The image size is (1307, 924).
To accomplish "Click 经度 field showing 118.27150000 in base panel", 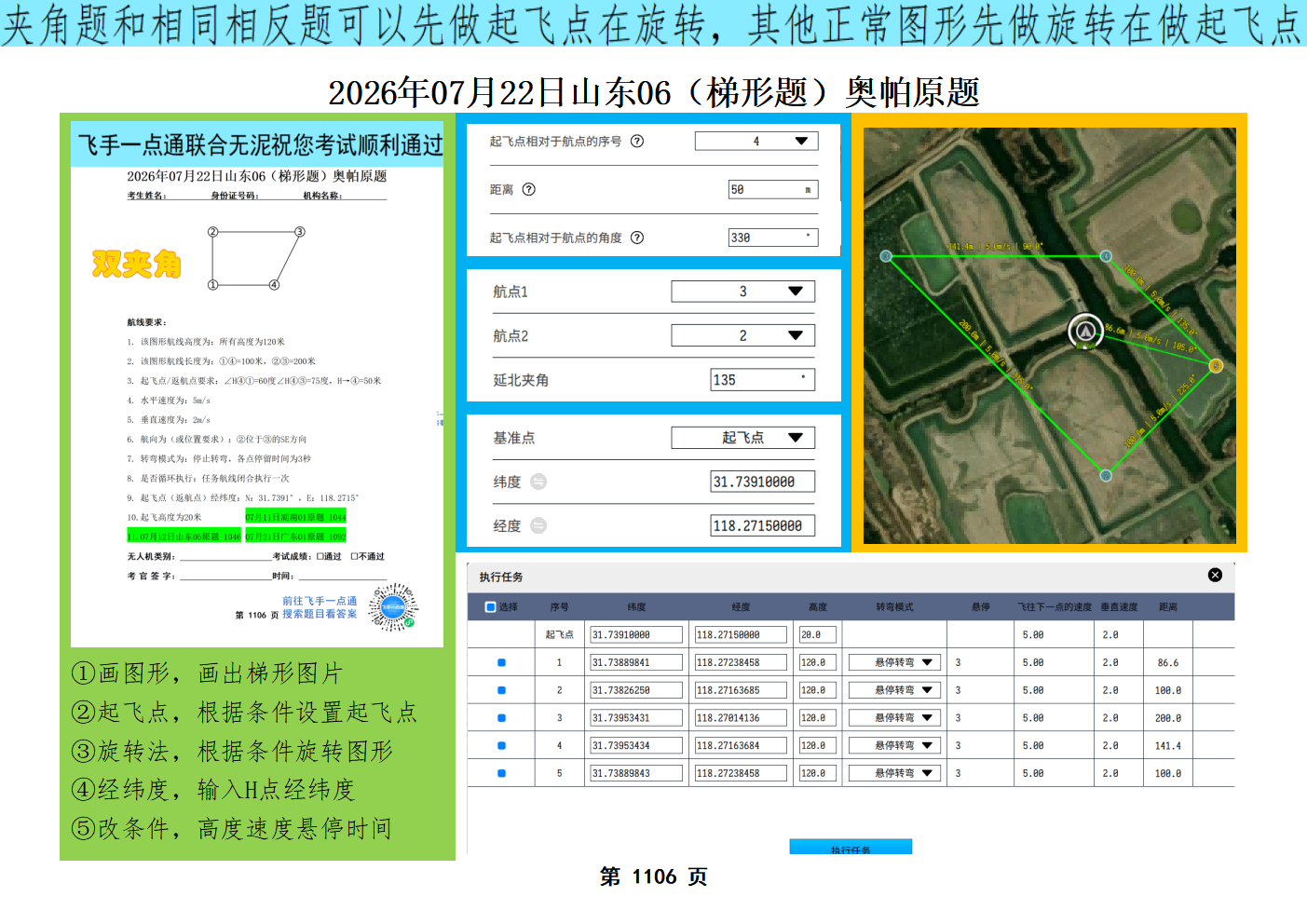I will [763, 525].
